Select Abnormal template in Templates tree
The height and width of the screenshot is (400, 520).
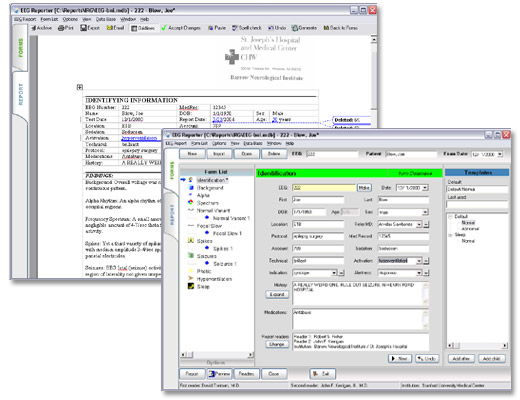tap(470, 229)
